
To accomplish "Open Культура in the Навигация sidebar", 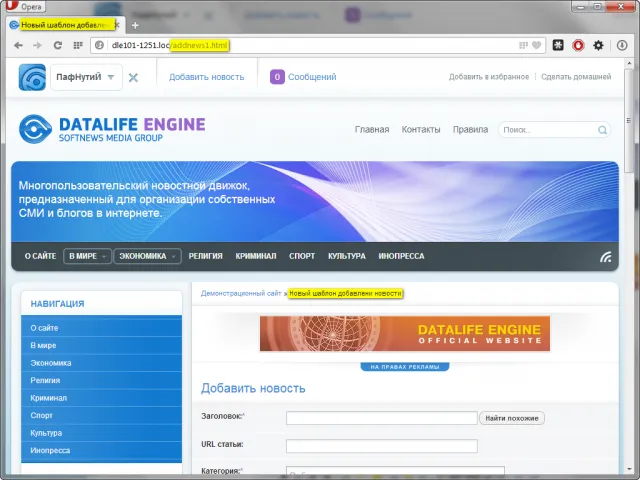I will click(46, 433).
